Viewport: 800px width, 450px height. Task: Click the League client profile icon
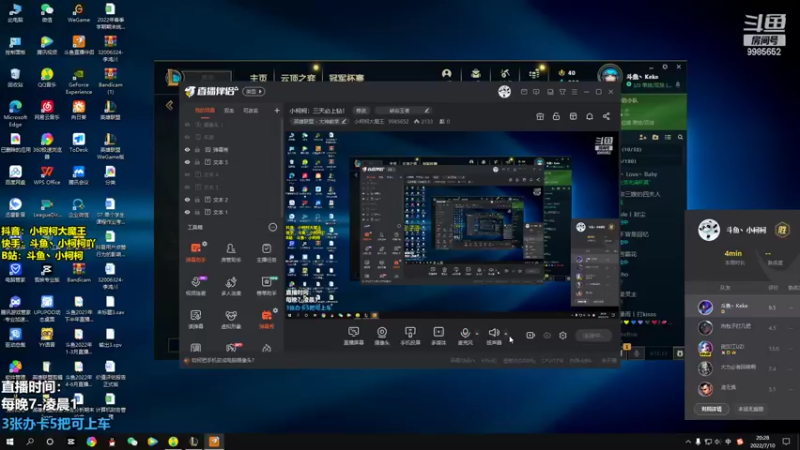pos(446,73)
